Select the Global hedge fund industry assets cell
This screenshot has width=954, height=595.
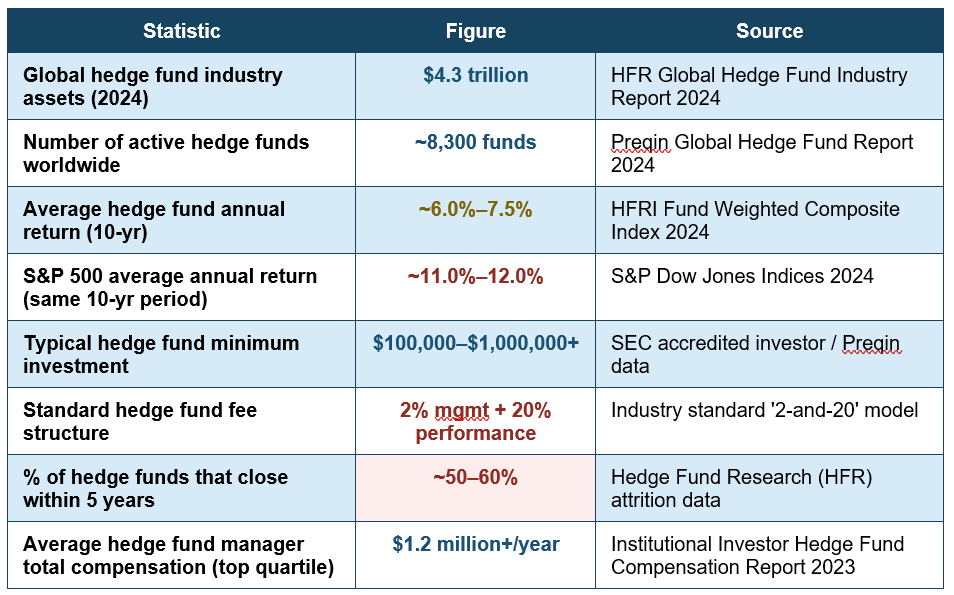click(181, 86)
